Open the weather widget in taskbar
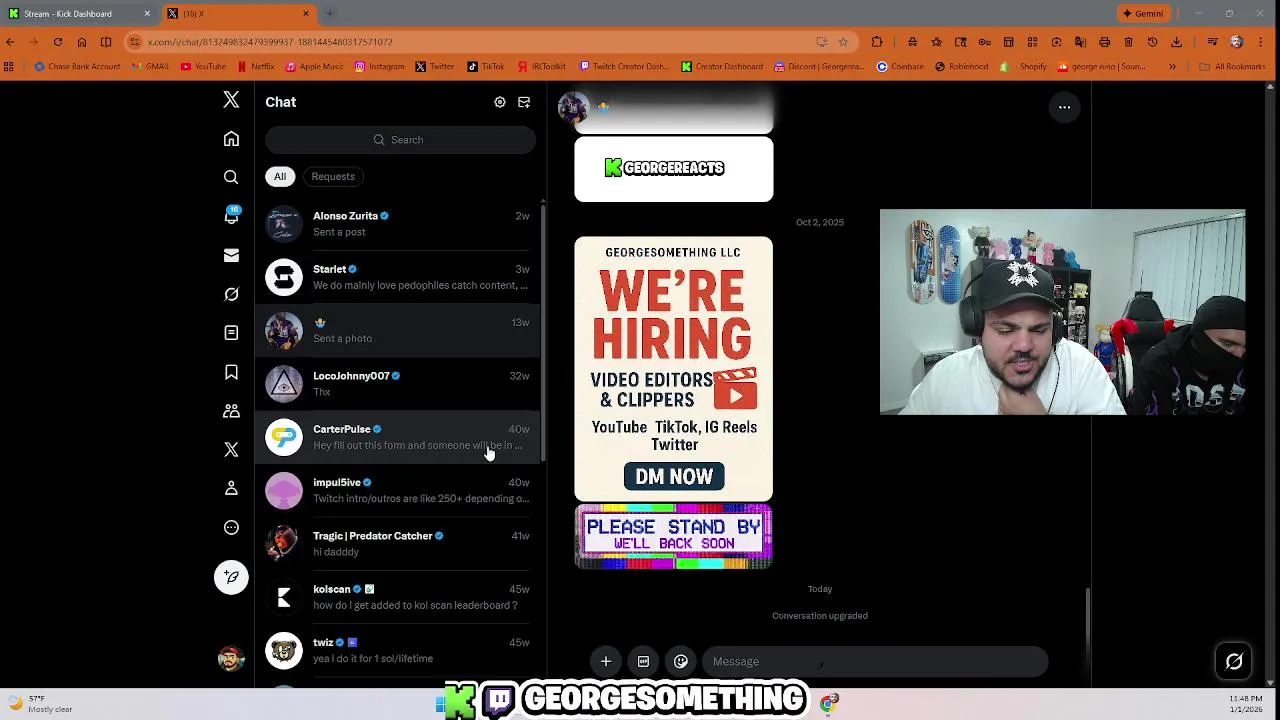 40,704
